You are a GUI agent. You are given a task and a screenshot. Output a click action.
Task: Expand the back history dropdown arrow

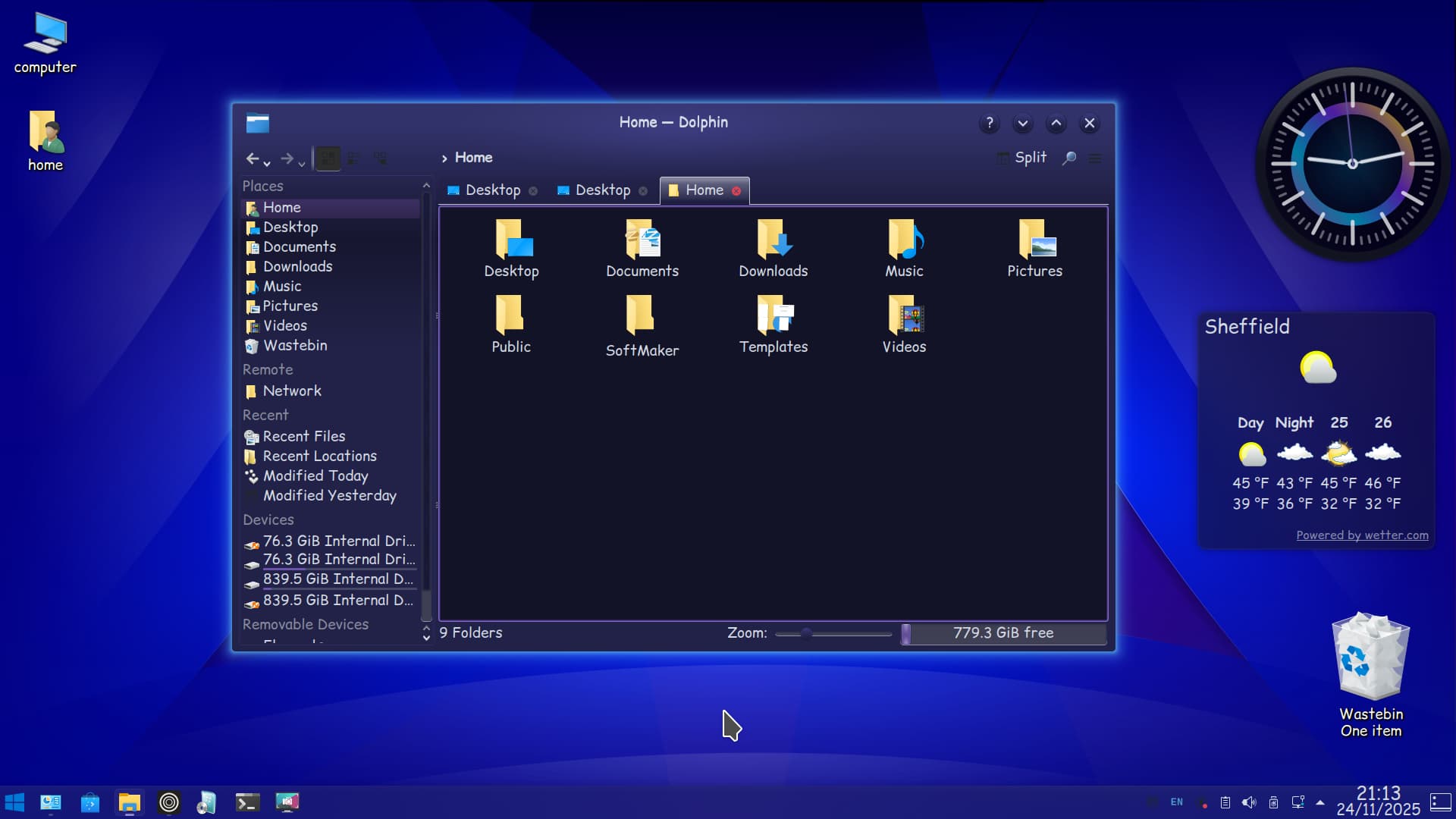point(267,163)
